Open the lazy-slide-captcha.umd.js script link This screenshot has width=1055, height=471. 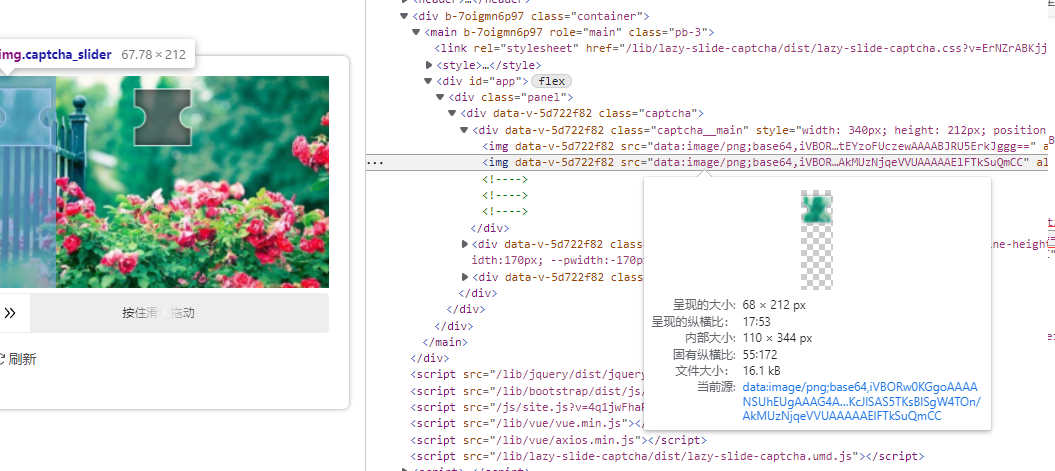pos(667,457)
